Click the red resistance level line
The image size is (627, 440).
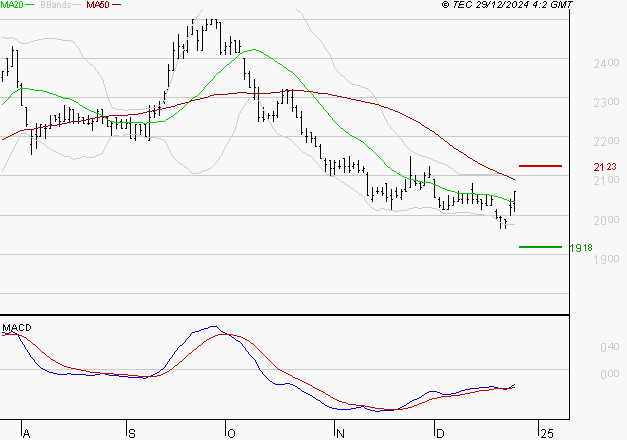[x=540, y=166]
